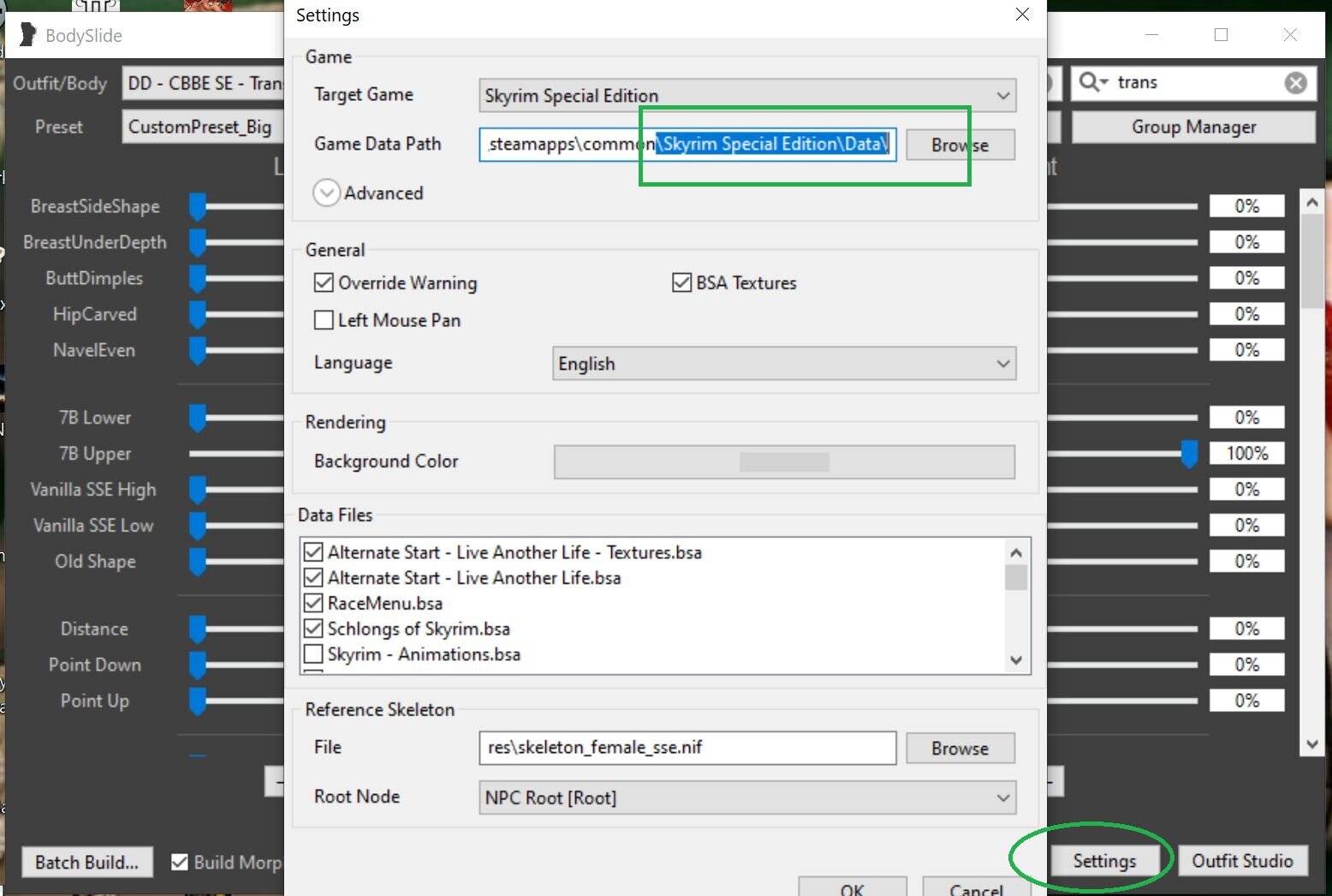This screenshot has width=1332, height=896.
Task: Confirm settings with the OK button
Action: (852, 887)
